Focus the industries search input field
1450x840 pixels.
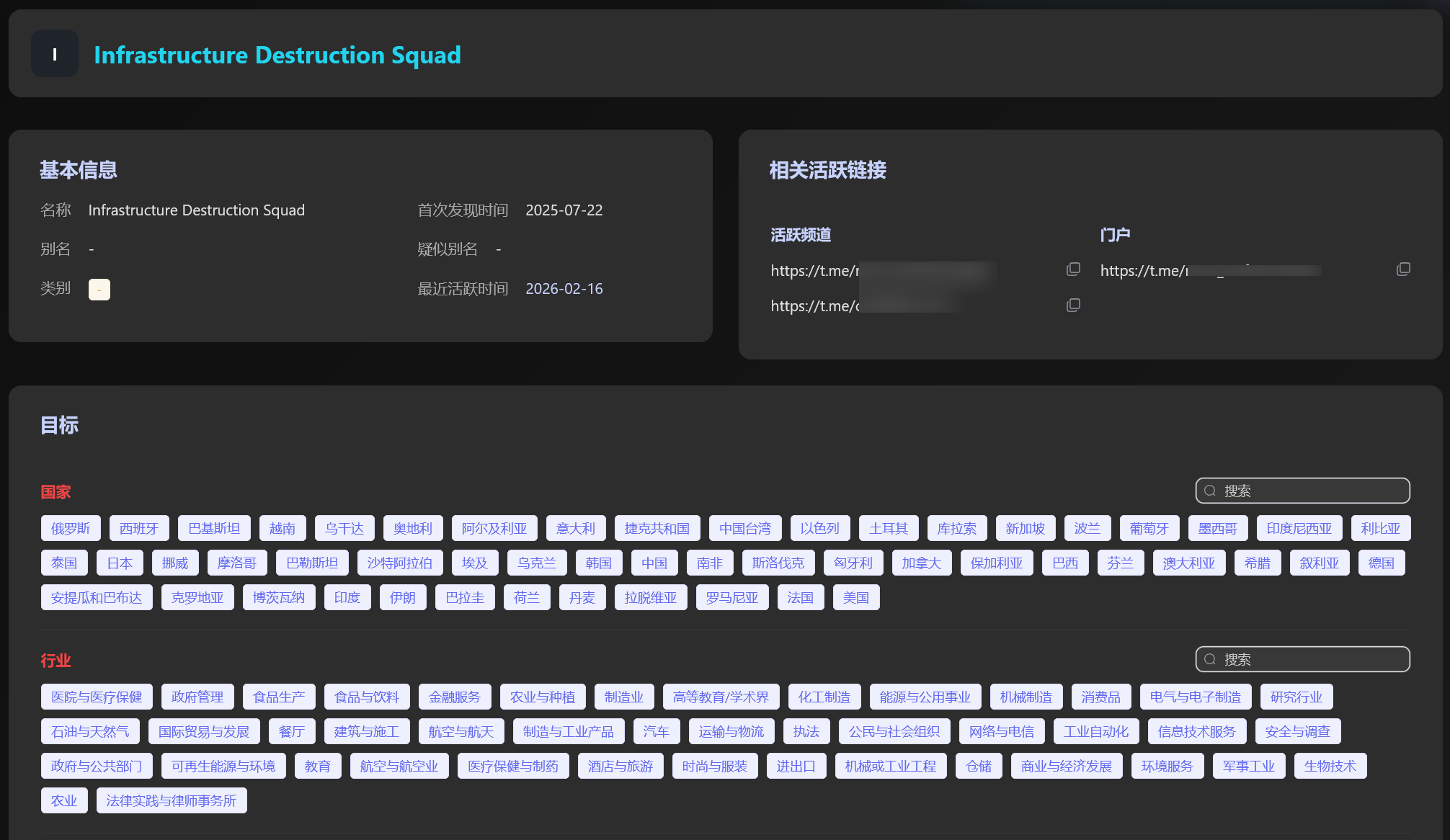point(1312,659)
